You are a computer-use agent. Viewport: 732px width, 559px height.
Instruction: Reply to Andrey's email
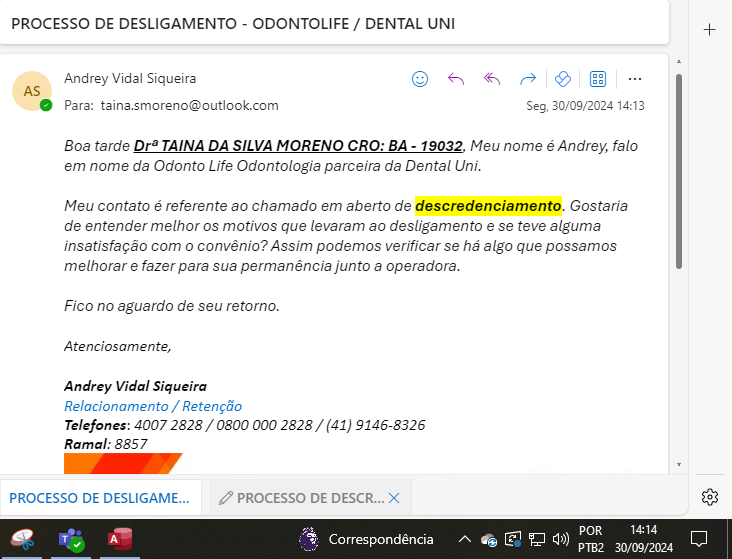pyautogui.click(x=456, y=79)
